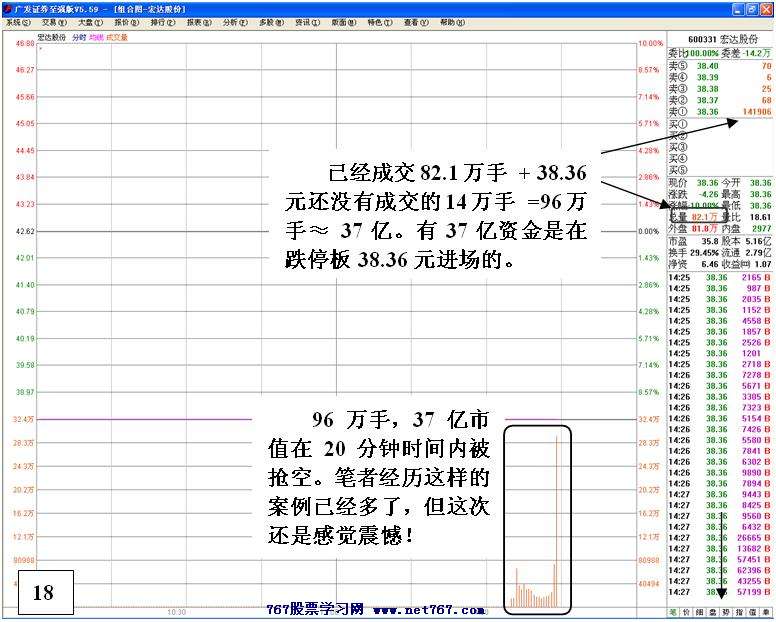Select the last tick row with volume 57199

point(720,592)
